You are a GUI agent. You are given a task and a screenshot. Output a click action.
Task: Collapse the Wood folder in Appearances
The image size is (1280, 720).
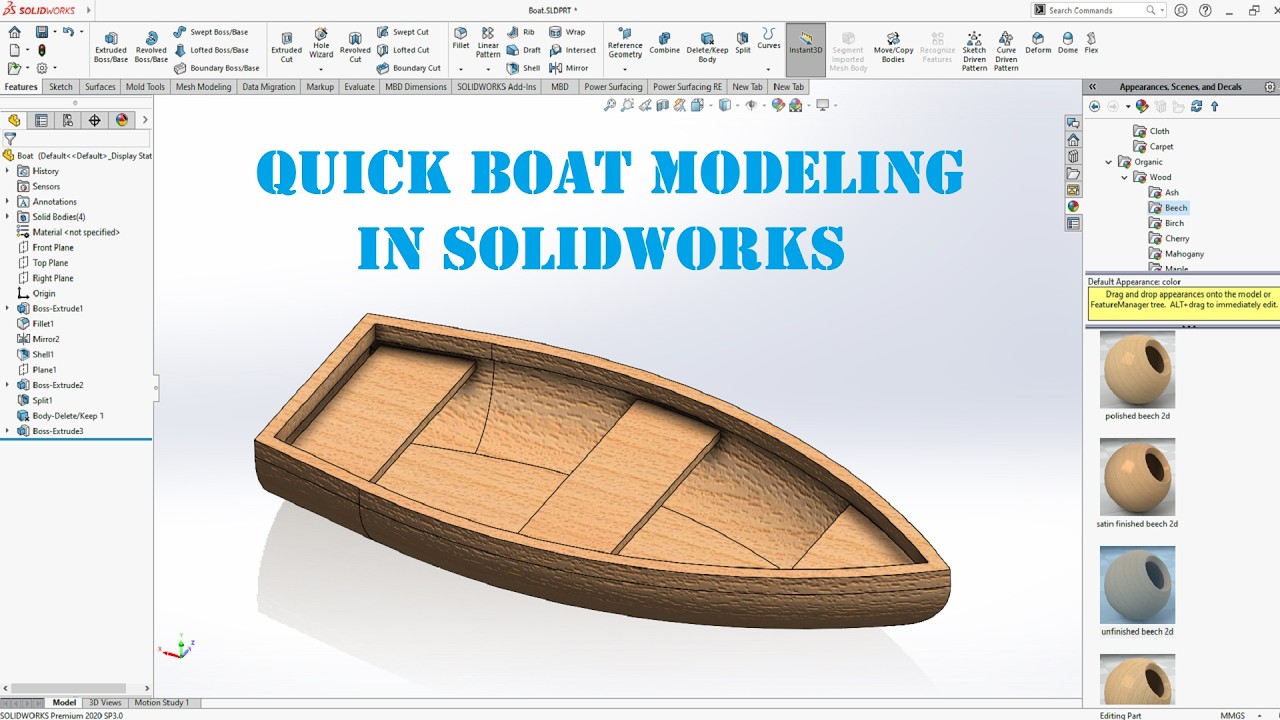coord(1124,177)
